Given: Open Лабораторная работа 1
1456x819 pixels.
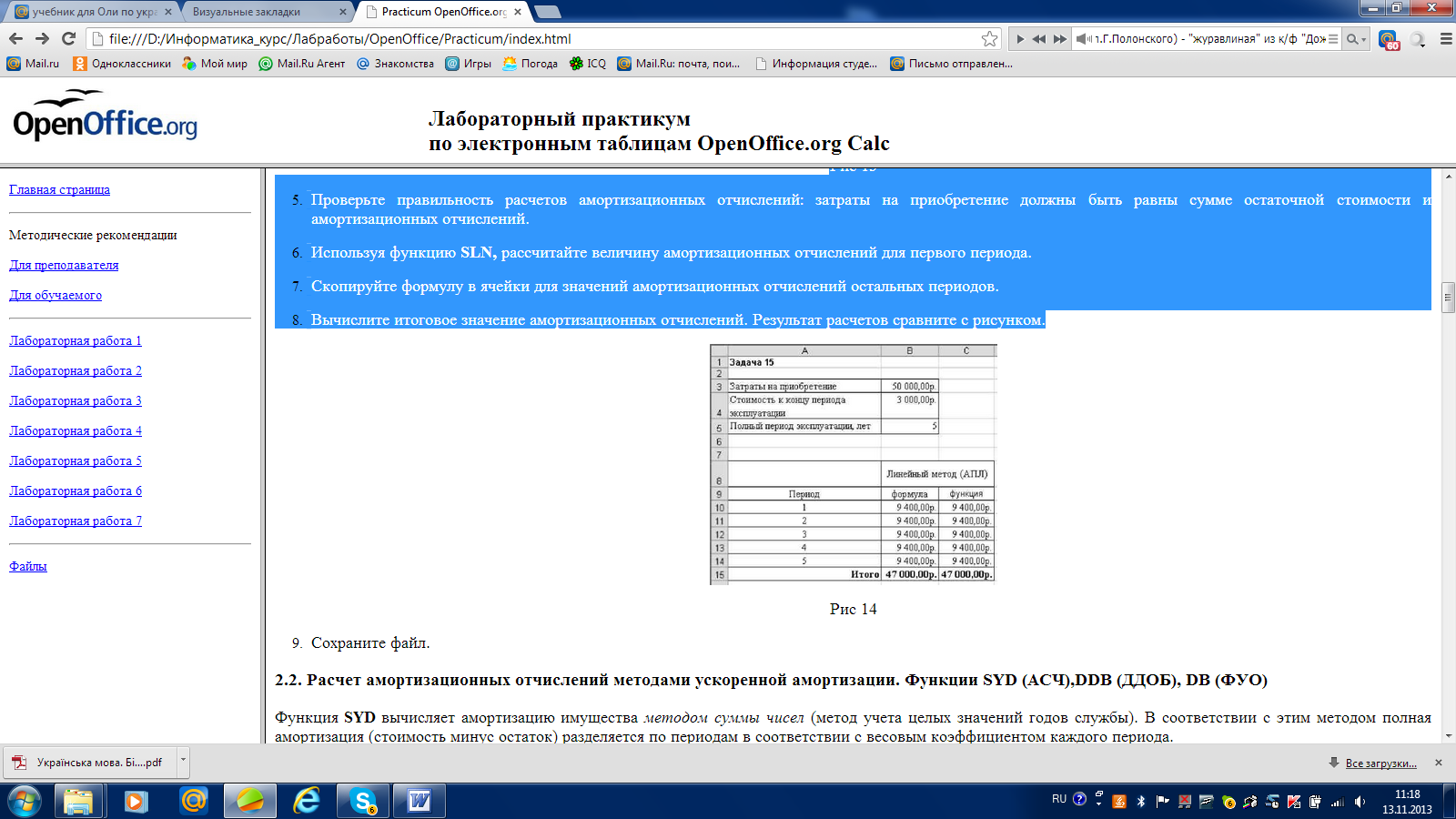Looking at the screenshot, I should (76, 340).
